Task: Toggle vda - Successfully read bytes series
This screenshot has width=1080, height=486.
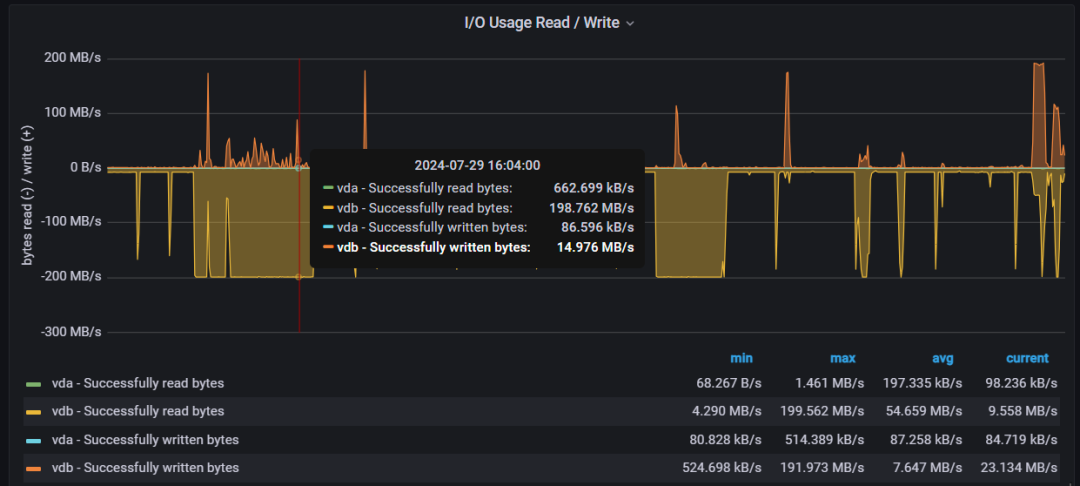Action: pyautogui.click(x=138, y=383)
